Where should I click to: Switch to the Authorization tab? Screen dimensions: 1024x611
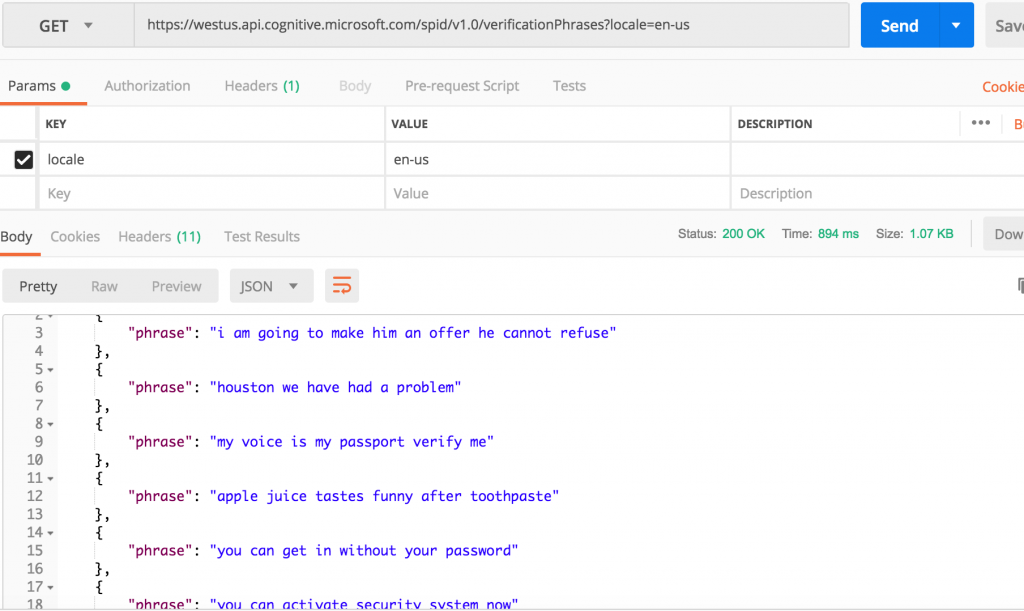[147, 86]
